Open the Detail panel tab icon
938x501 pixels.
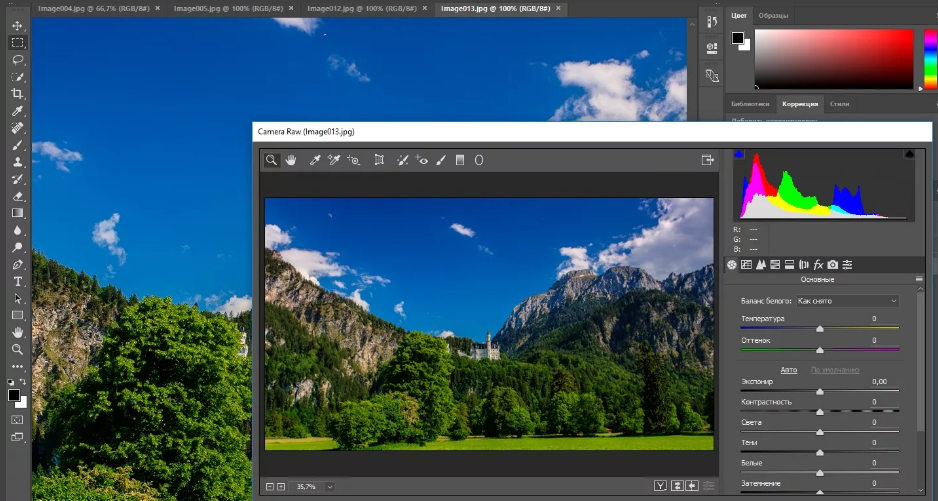click(x=761, y=265)
